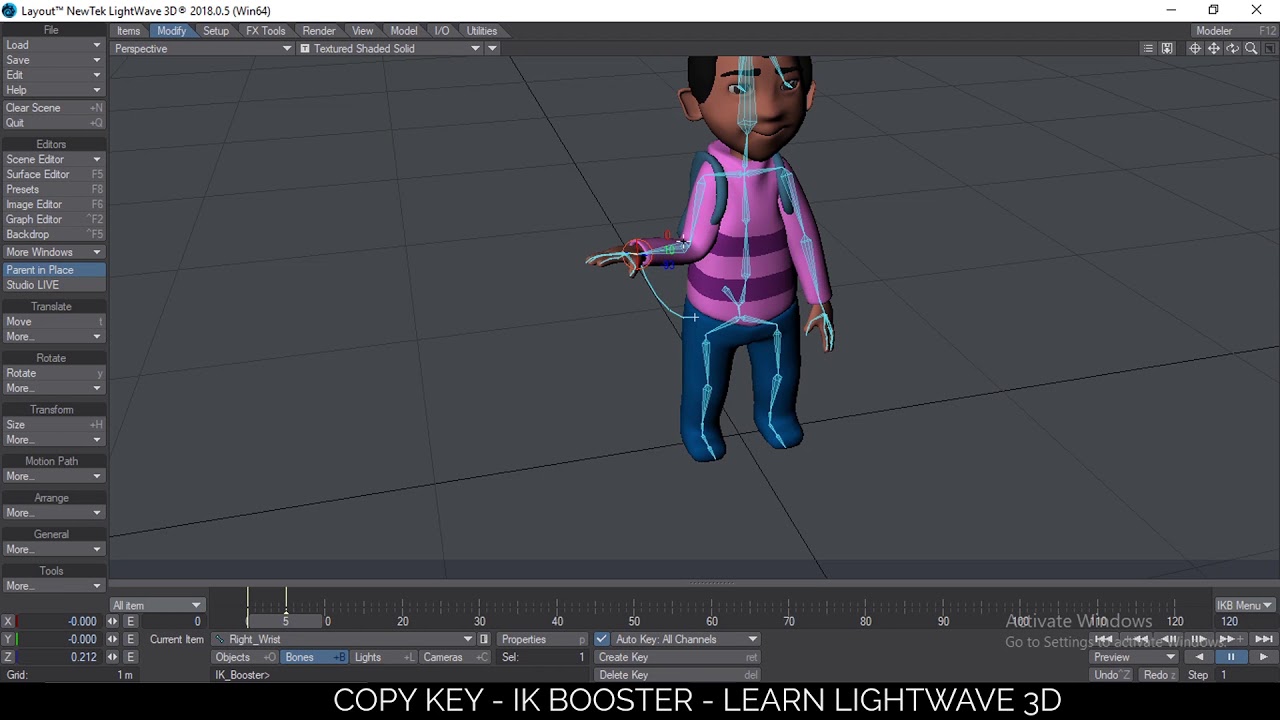Image resolution: width=1280 pixels, height=720 pixels.
Task: Play the animation in reverse
Action: (x=1199, y=657)
